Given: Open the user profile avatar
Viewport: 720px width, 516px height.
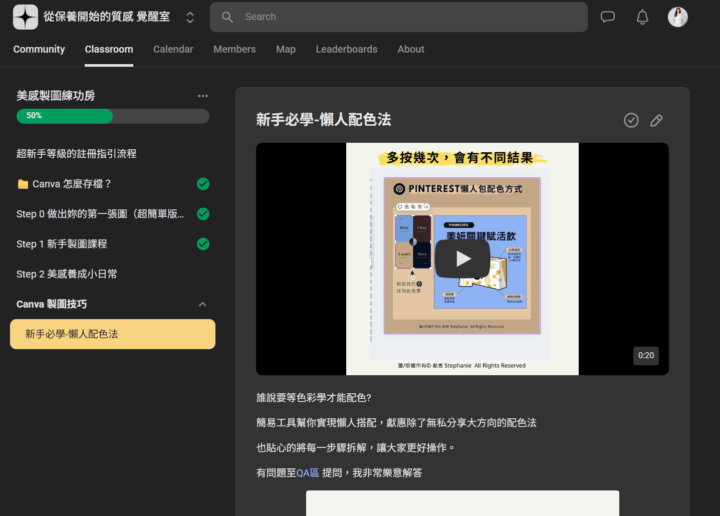Looking at the screenshot, I should click(x=678, y=17).
